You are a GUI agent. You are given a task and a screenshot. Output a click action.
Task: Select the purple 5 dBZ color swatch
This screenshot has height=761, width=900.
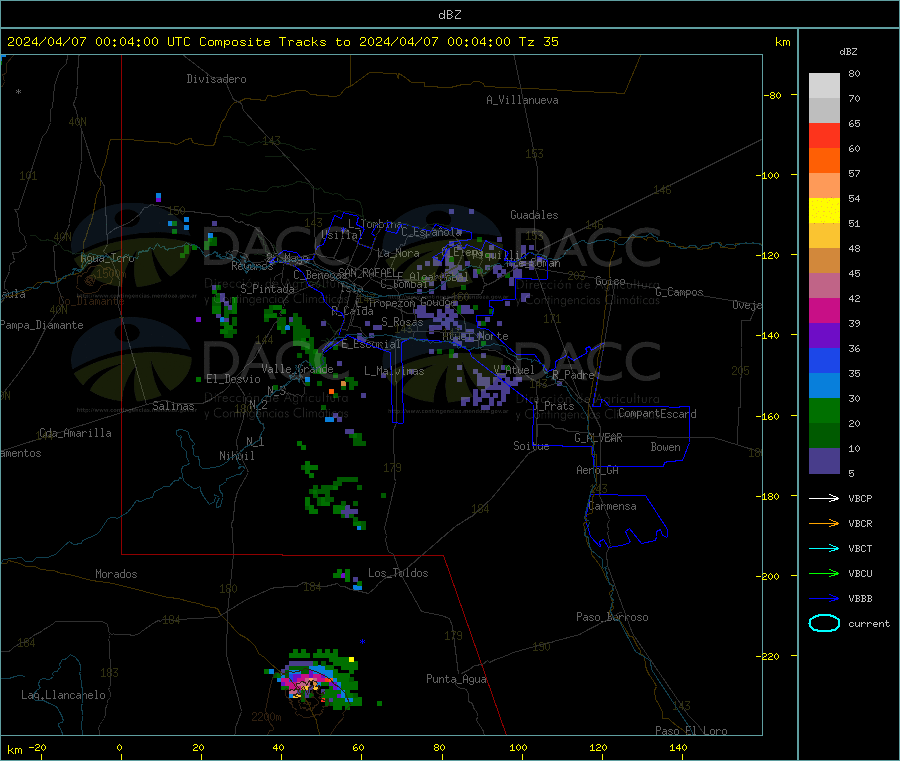click(x=824, y=461)
